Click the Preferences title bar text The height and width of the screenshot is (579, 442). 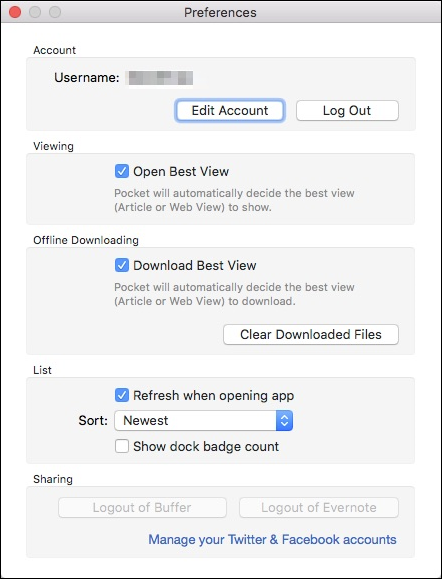coord(220,13)
